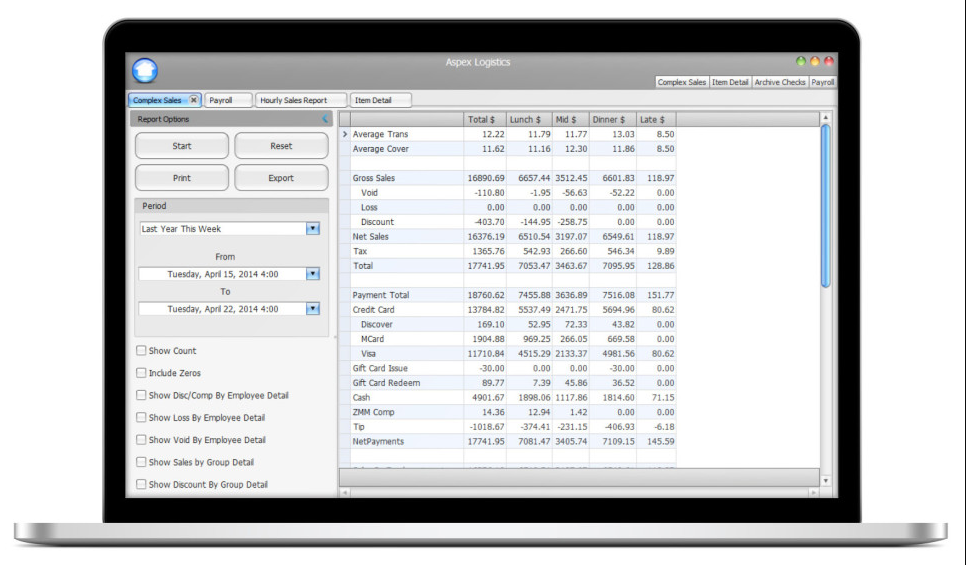Image resolution: width=966 pixels, height=565 pixels.
Task: Click the Gross Sales total 16890.69
Action: pos(485,178)
